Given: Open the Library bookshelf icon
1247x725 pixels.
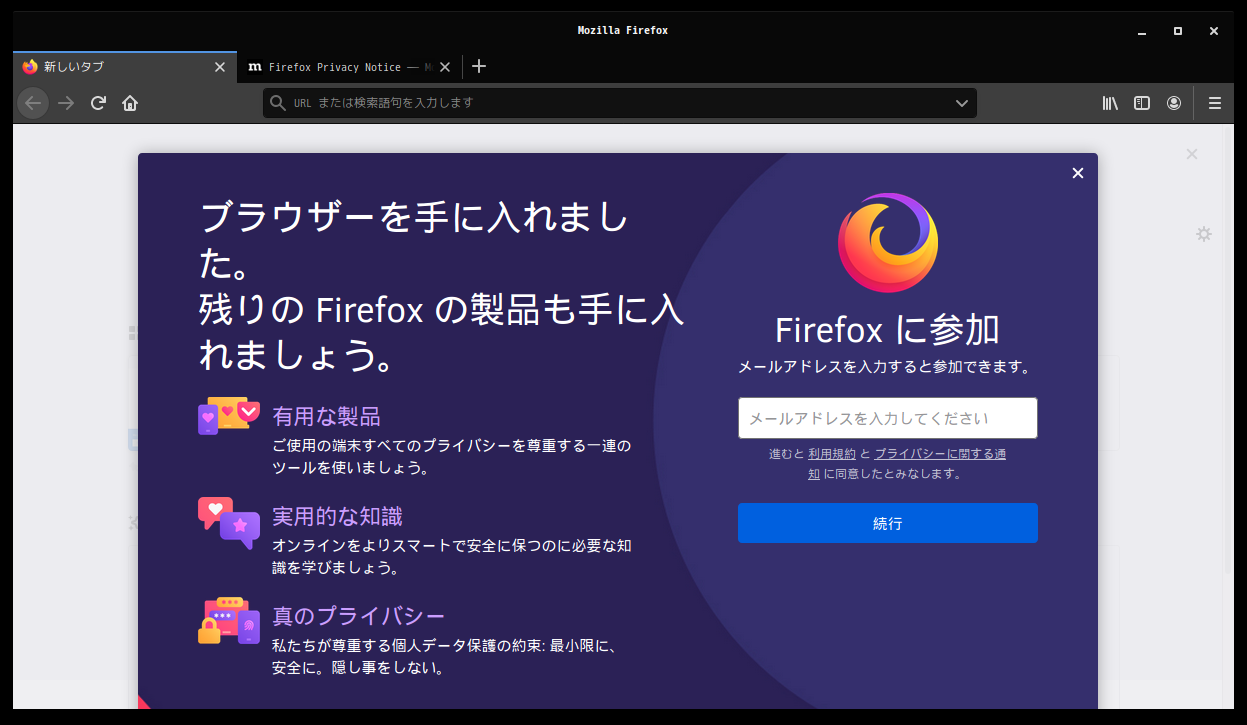Looking at the screenshot, I should (x=1110, y=103).
